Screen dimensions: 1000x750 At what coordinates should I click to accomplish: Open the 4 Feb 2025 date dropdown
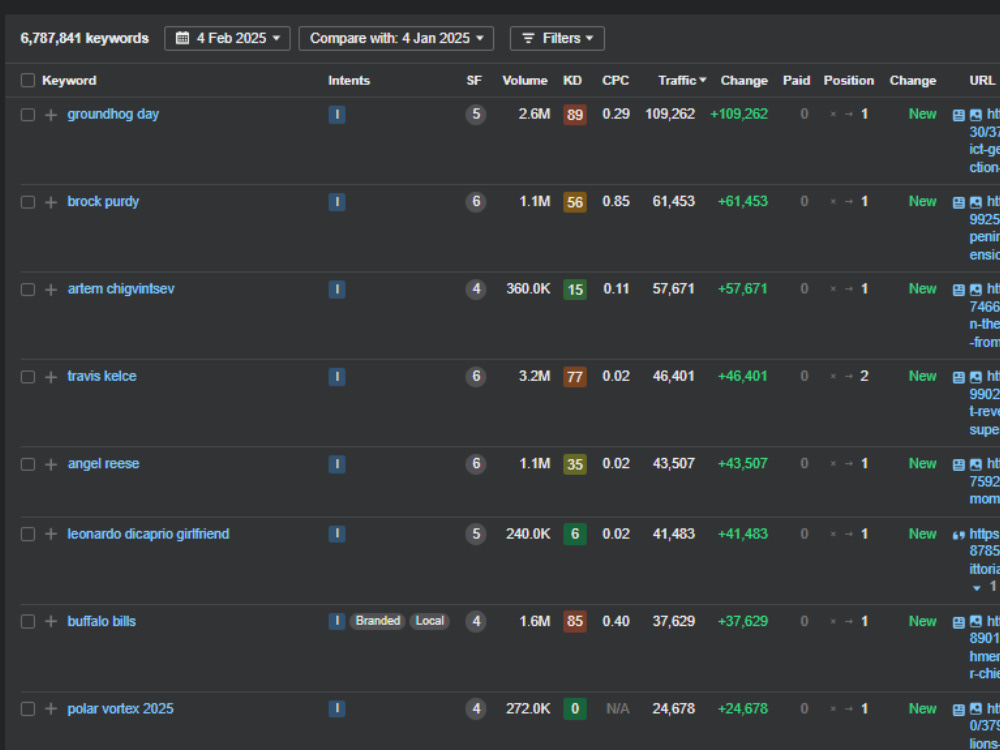(227, 38)
